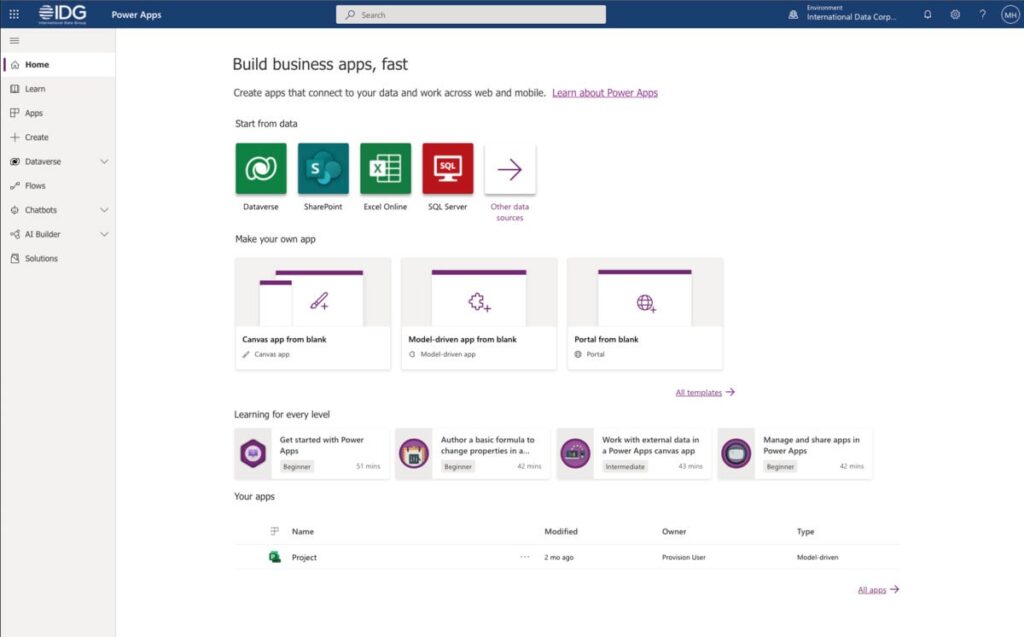Viewport: 1024px width, 637px height.
Task: Open the All apps link
Action: [x=878, y=589]
